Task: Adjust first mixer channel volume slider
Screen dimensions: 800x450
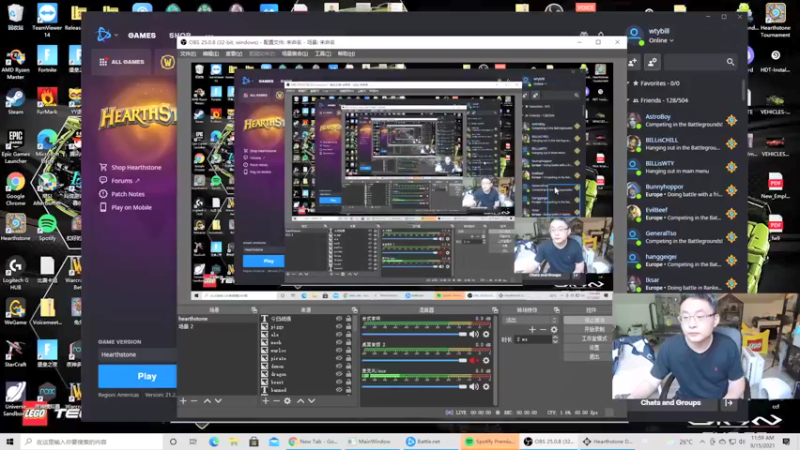Action: click(x=414, y=334)
